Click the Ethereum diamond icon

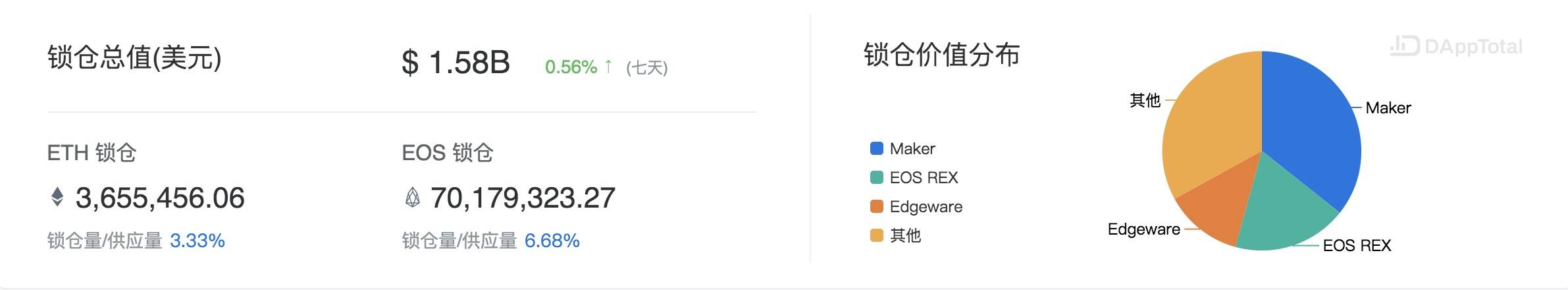click(57, 197)
